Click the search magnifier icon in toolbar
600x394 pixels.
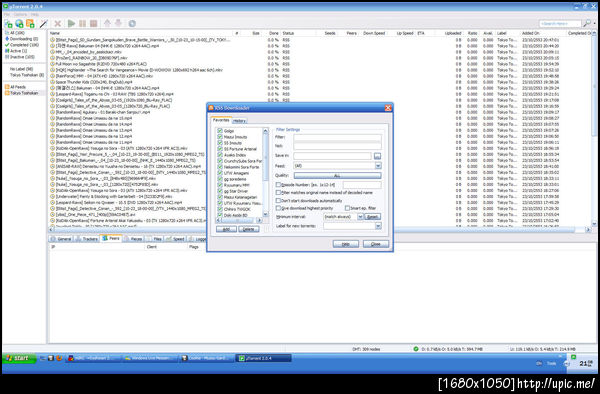(x=586, y=24)
